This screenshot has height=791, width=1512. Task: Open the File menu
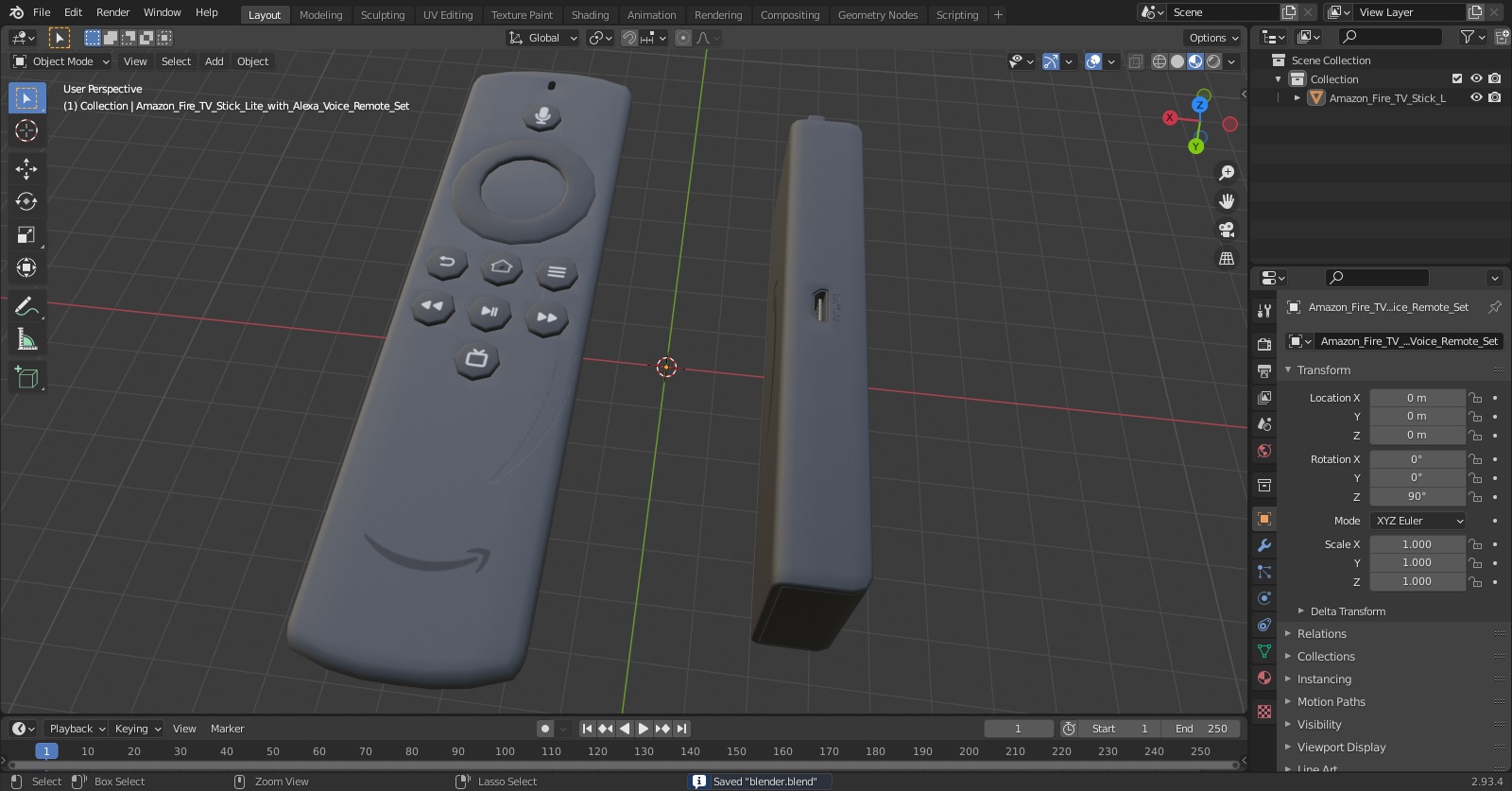coord(42,12)
